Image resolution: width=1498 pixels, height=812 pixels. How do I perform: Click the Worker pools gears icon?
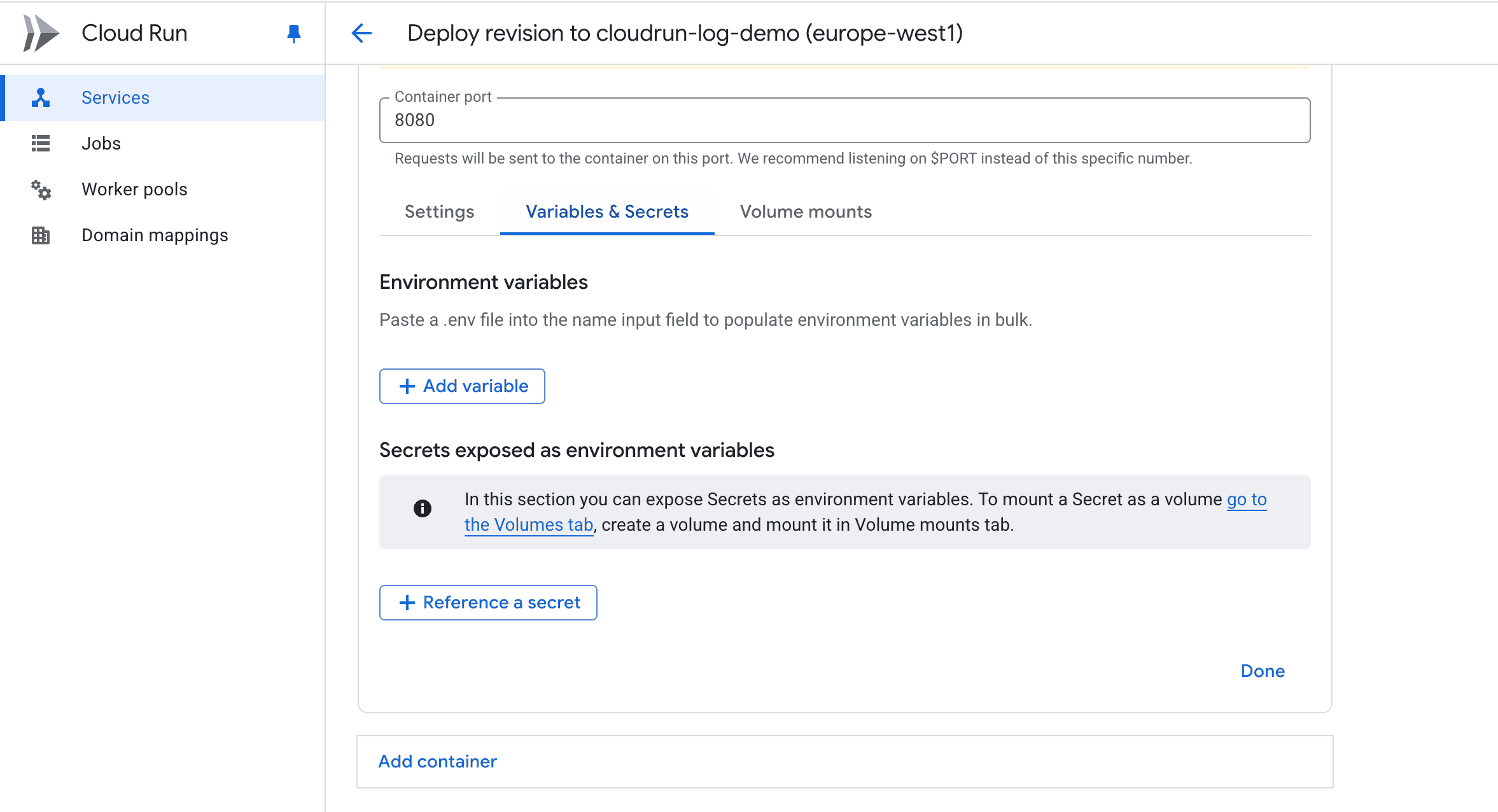[x=40, y=189]
